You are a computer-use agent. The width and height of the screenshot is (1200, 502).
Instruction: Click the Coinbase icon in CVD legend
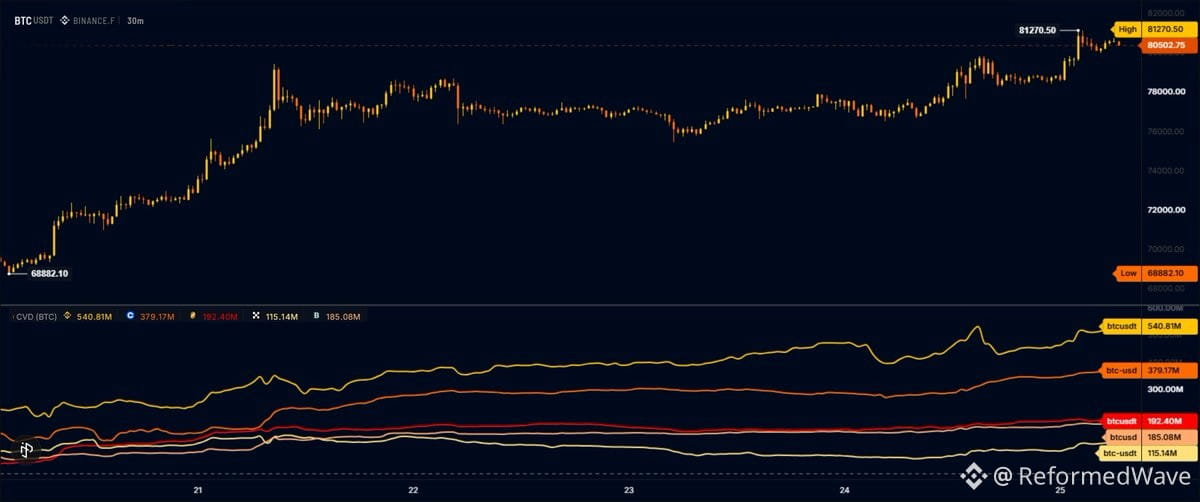pos(130,316)
